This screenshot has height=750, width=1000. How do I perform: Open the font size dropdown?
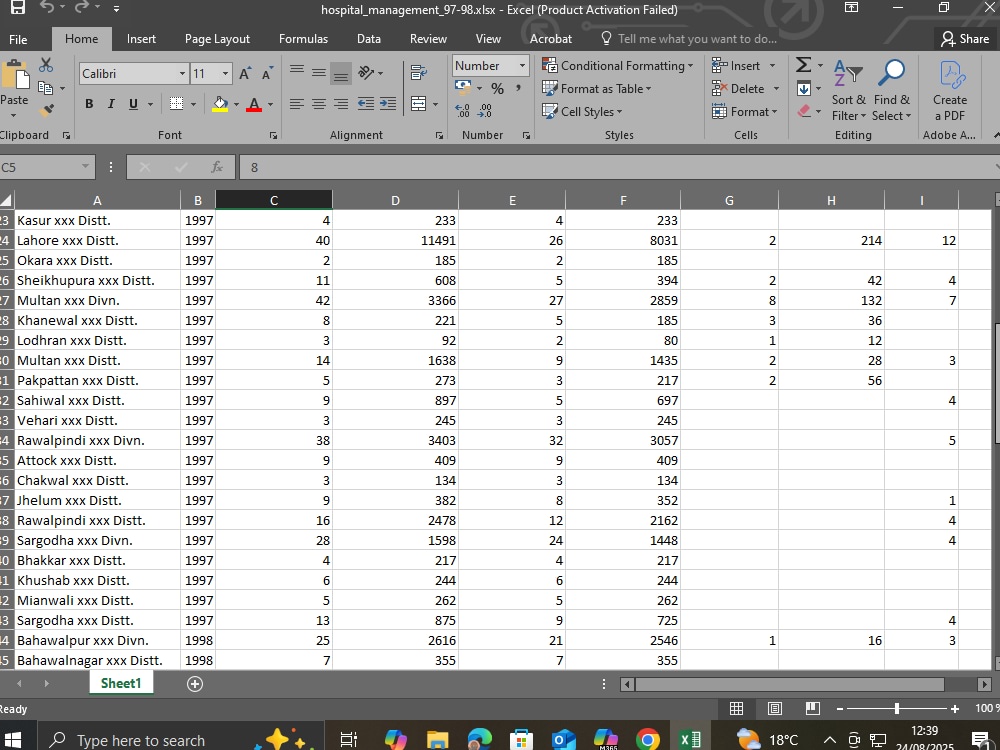225,73
